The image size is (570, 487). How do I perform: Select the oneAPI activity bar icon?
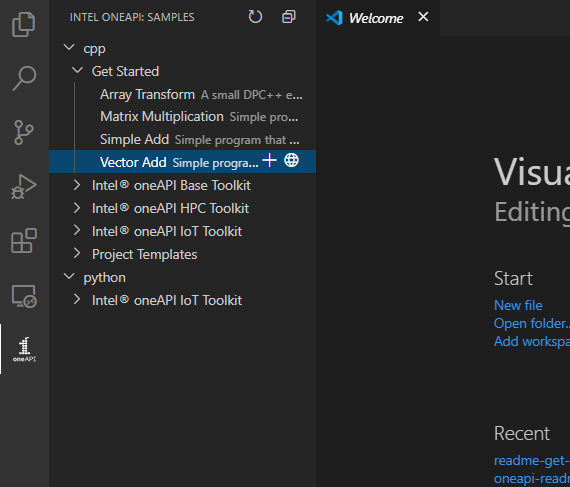(24, 349)
